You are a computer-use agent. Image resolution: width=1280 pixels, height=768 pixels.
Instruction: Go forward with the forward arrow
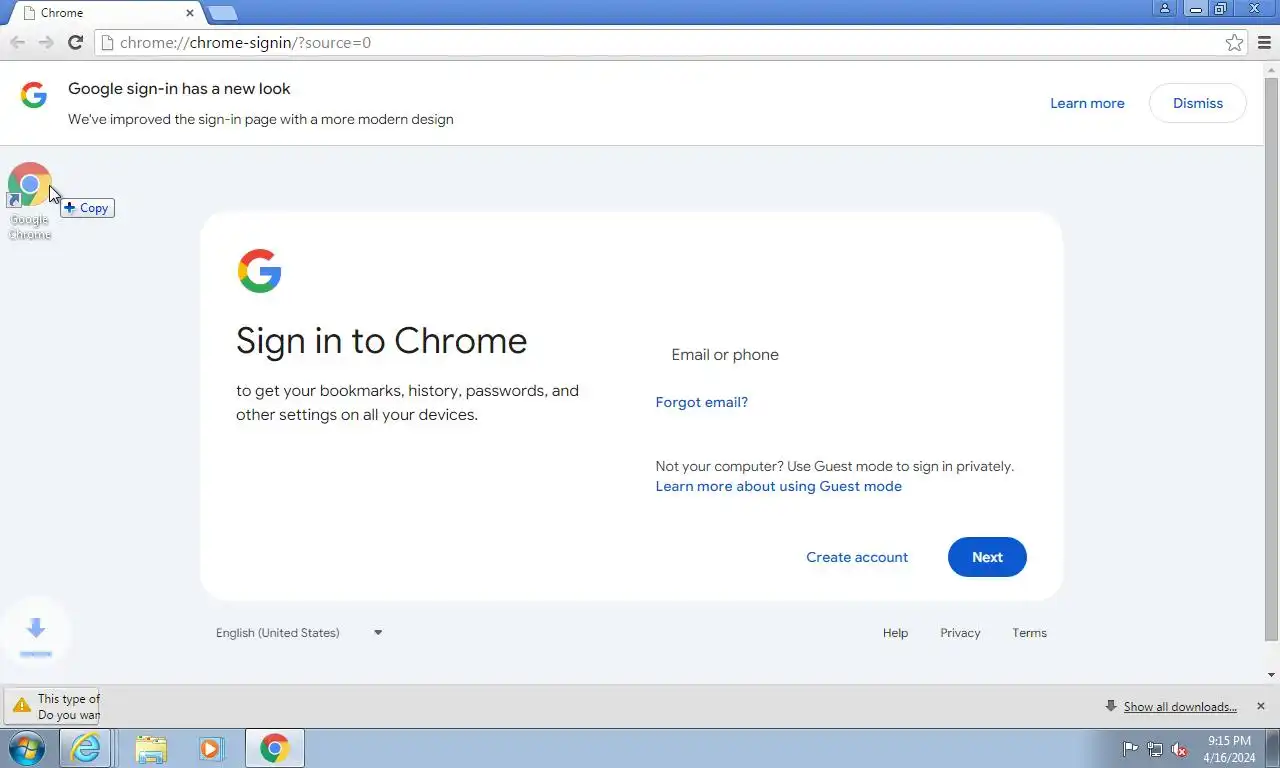tap(46, 42)
